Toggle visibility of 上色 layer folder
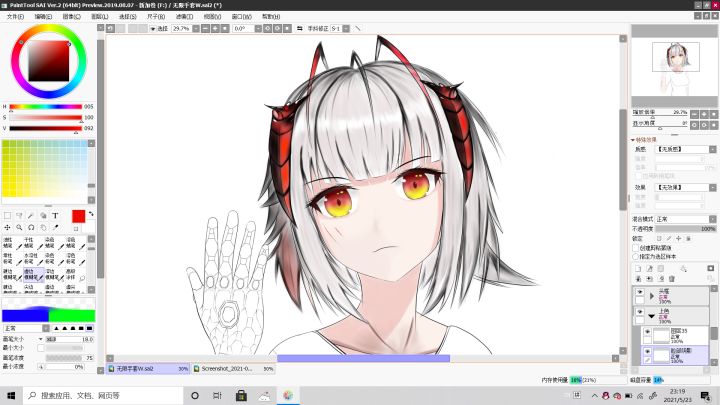The width and height of the screenshot is (720, 405). [640, 311]
